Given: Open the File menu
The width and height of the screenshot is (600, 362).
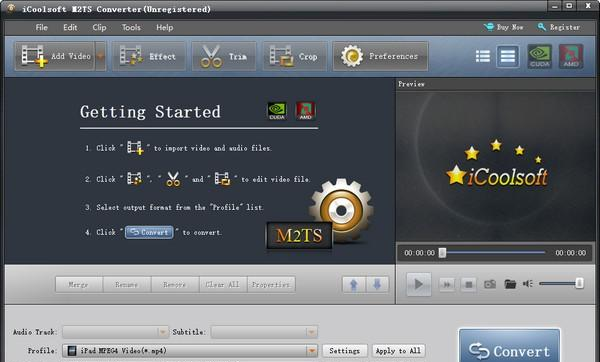Looking at the screenshot, I should [x=41, y=28].
